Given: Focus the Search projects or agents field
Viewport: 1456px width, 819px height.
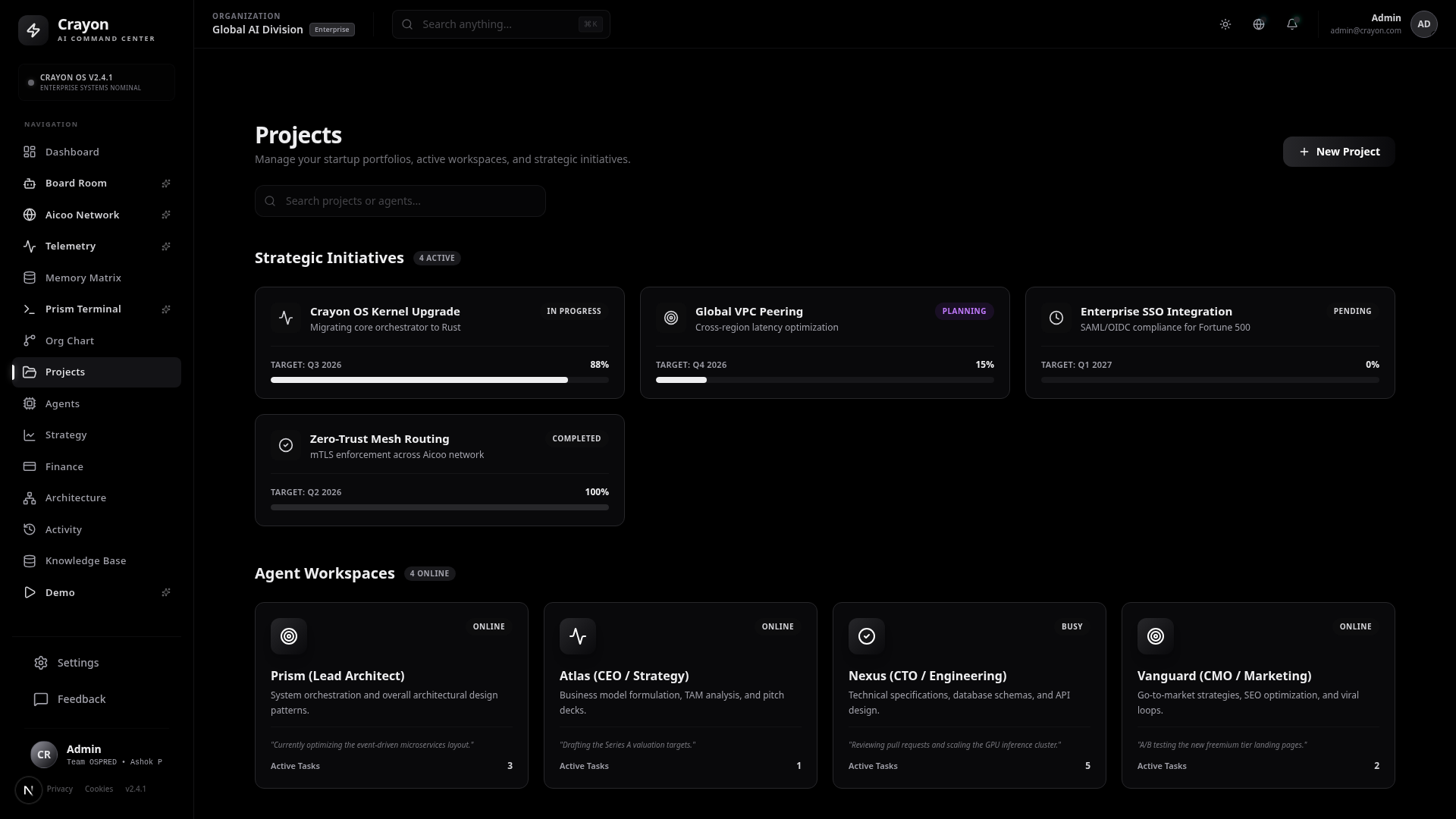Looking at the screenshot, I should pos(400,201).
